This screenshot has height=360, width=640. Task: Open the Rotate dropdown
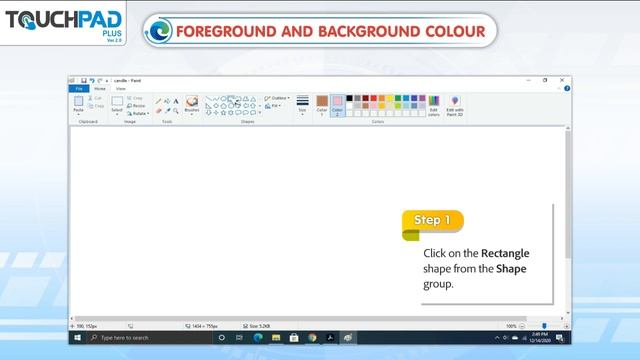(138, 113)
